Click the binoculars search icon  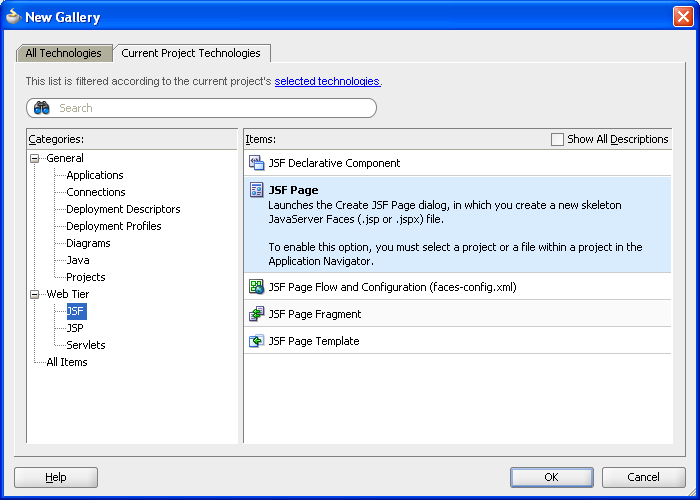click(x=42, y=108)
